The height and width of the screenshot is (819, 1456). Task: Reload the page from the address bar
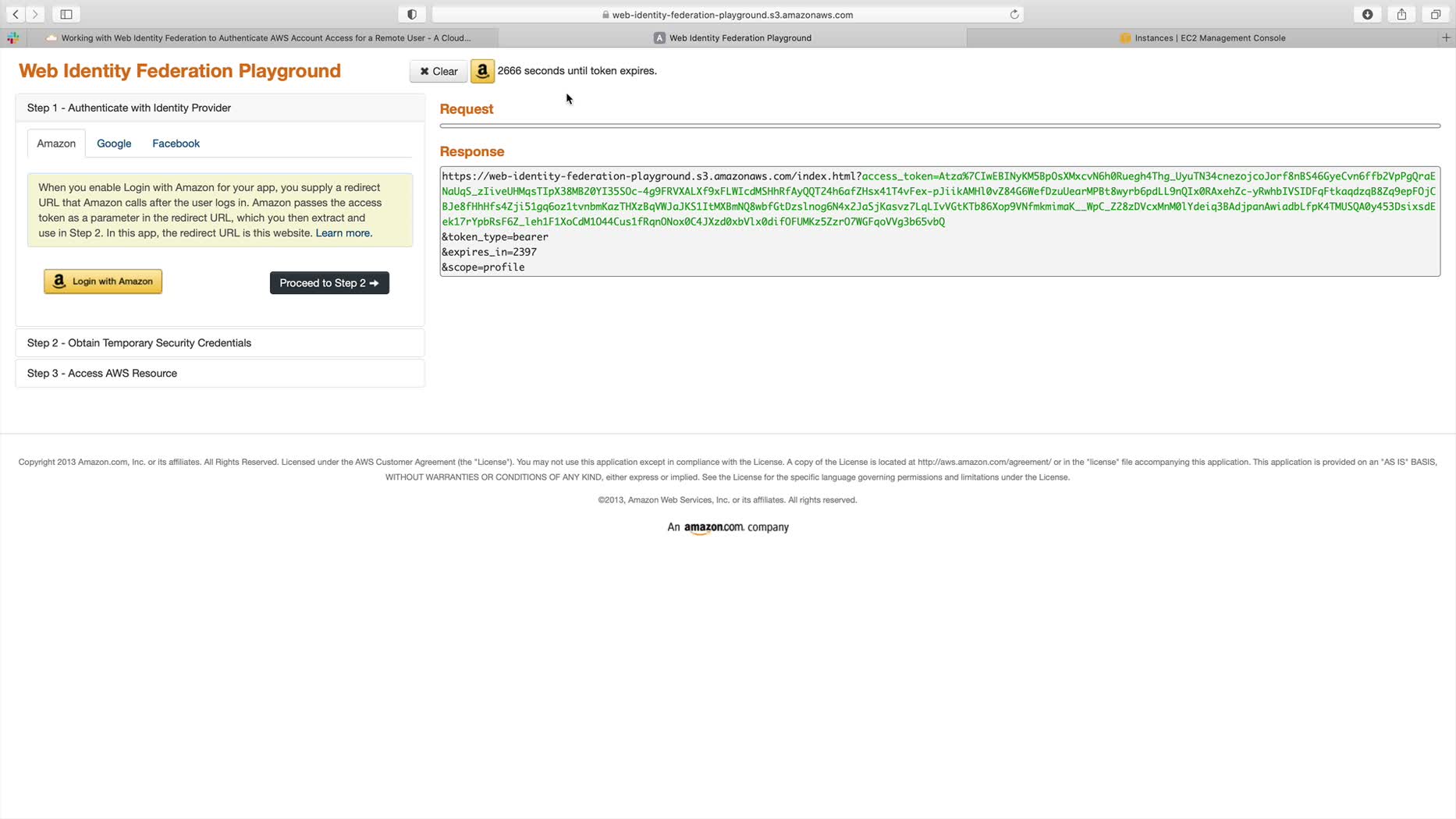point(1014,14)
